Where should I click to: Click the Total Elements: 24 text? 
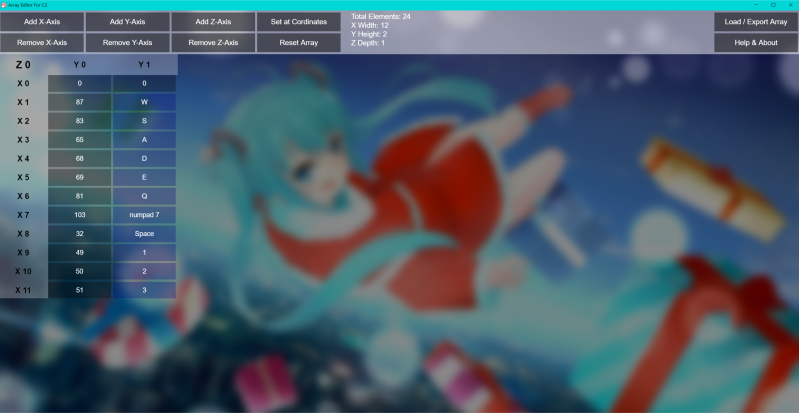[x=381, y=16]
